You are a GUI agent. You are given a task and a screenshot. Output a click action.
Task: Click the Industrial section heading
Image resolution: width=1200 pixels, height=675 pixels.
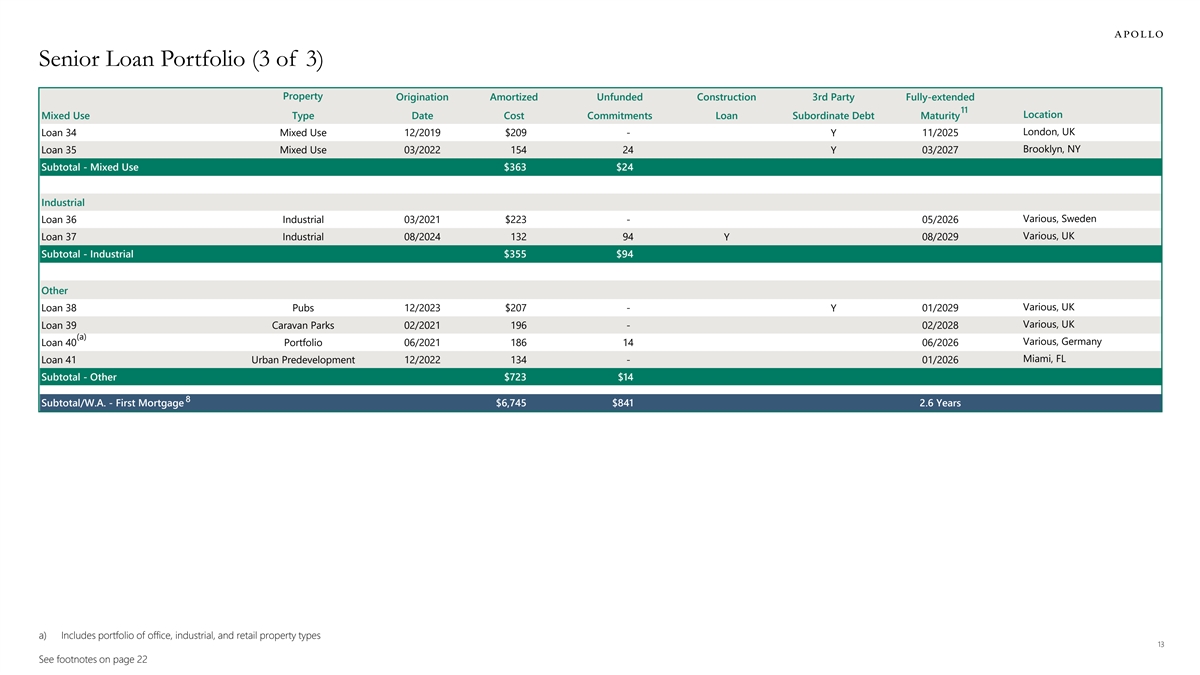click(63, 203)
